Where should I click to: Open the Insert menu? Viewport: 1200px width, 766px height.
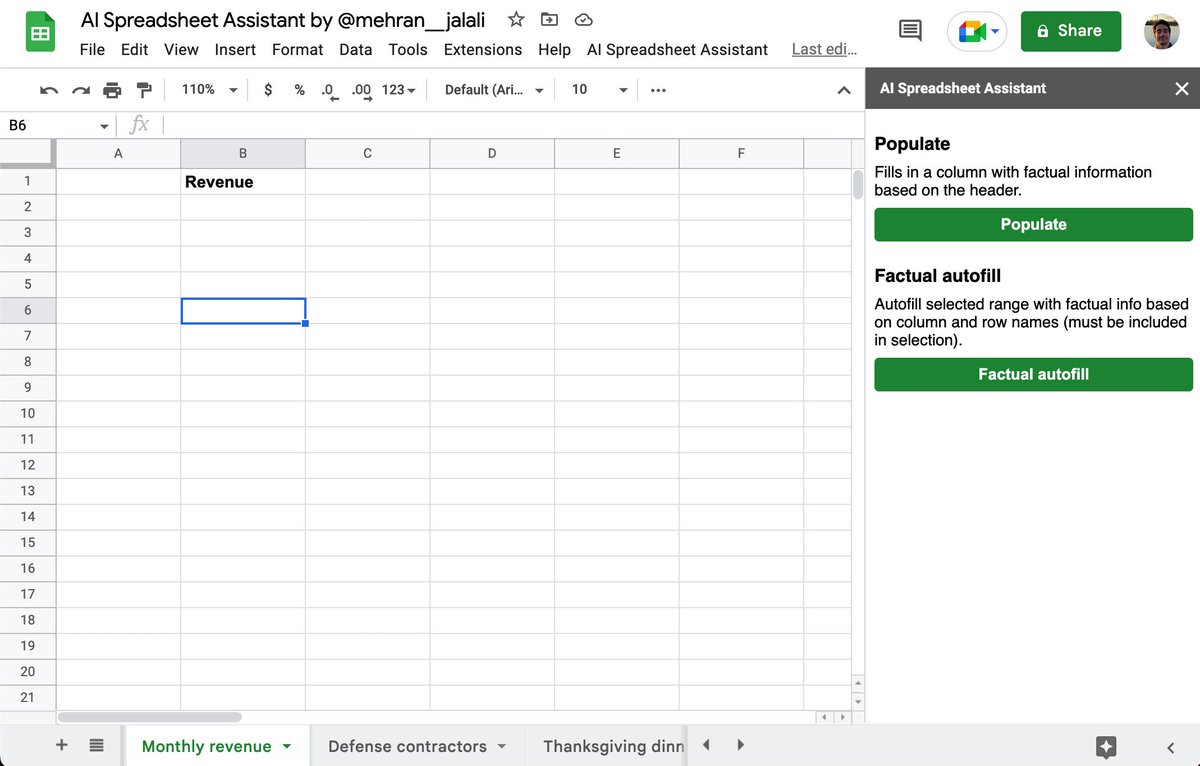point(235,49)
